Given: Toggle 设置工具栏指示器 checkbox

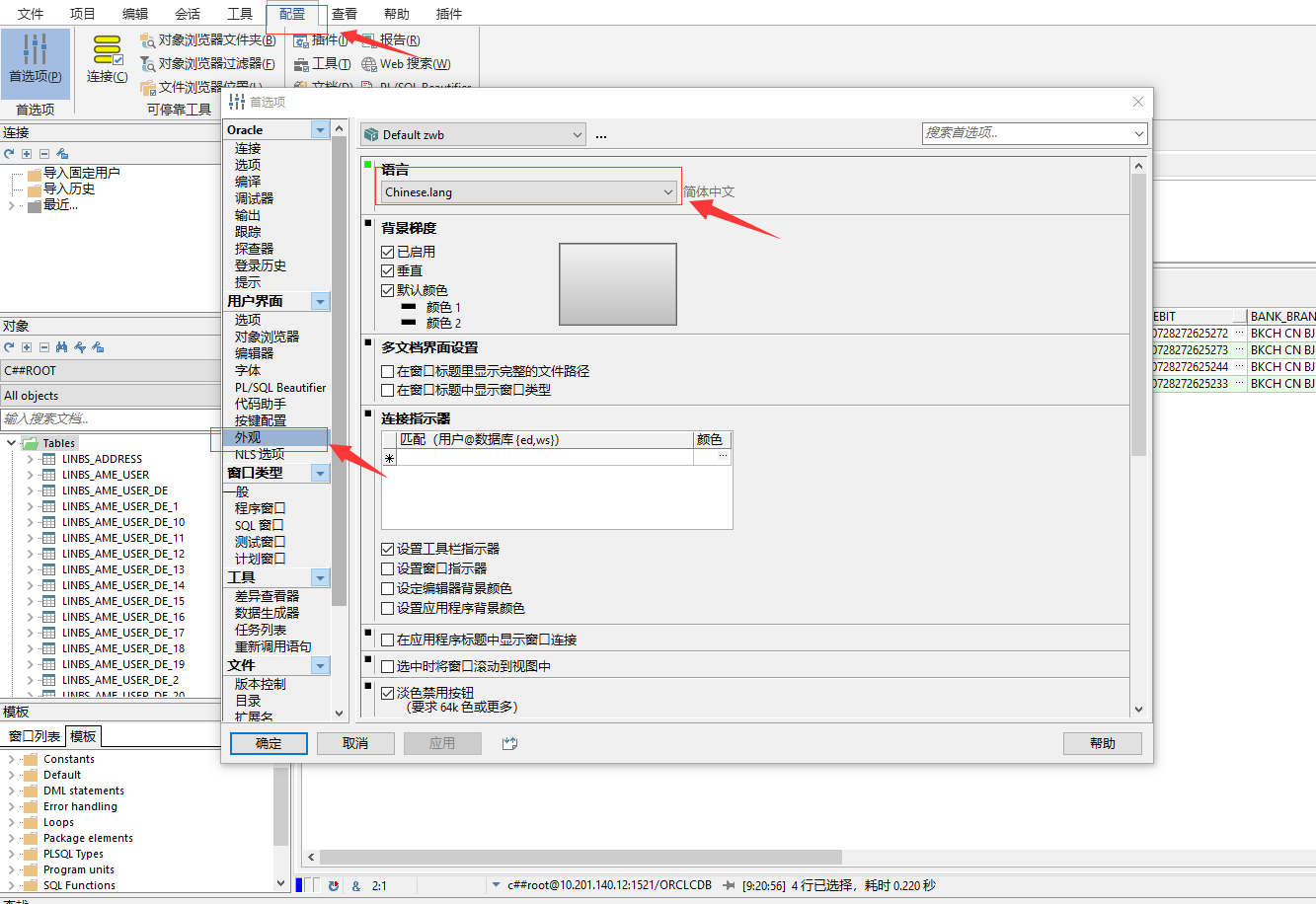Looking at the screenshot, I should 388,550.
